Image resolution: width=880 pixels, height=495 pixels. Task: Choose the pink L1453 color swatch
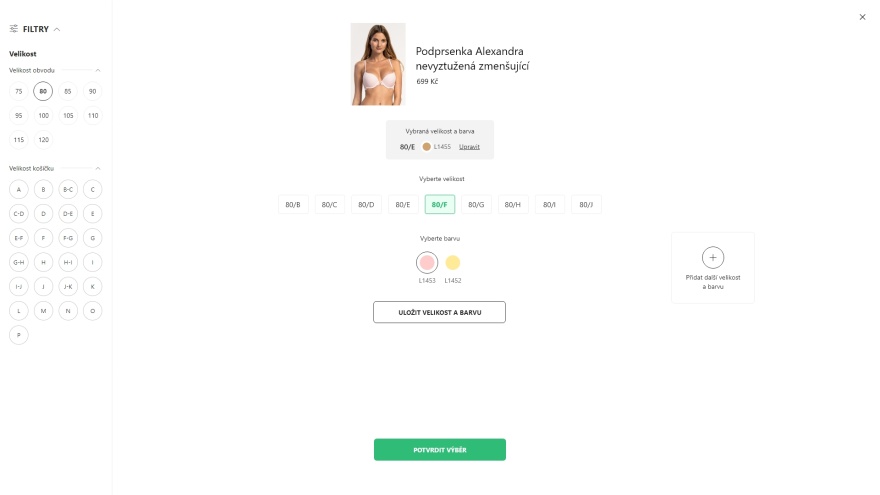coord(427,262)
